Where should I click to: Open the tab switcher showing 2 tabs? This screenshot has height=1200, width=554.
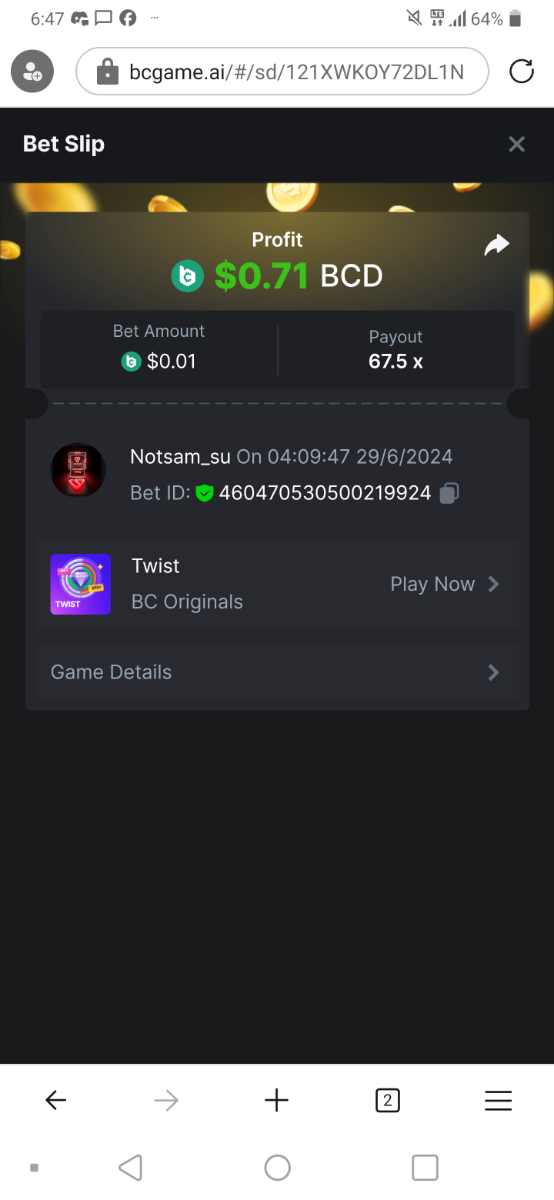click(387, 1101)
